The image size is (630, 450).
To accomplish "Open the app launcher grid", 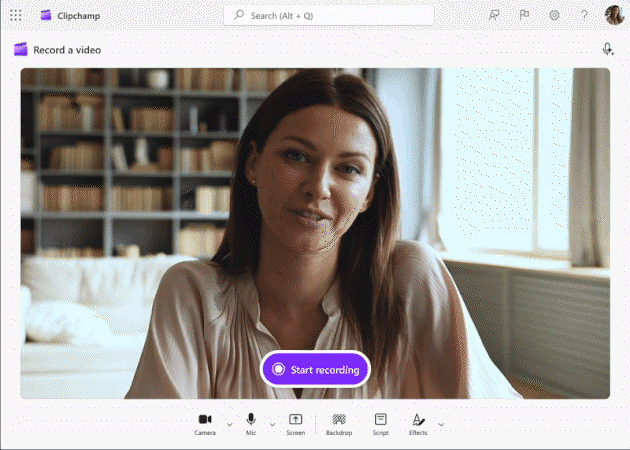I will 16,16.
